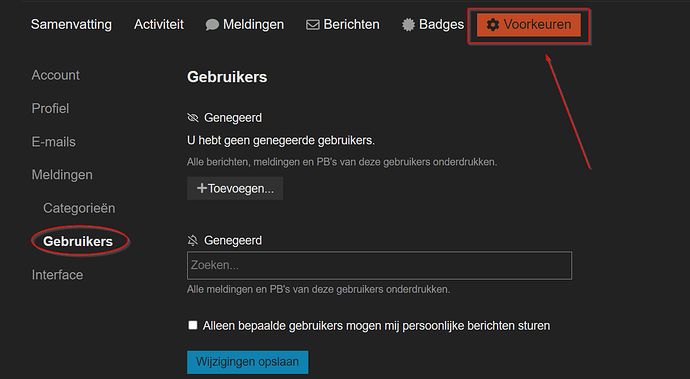Click the crossed-out eye Genegeerd icon

(193, 118)
